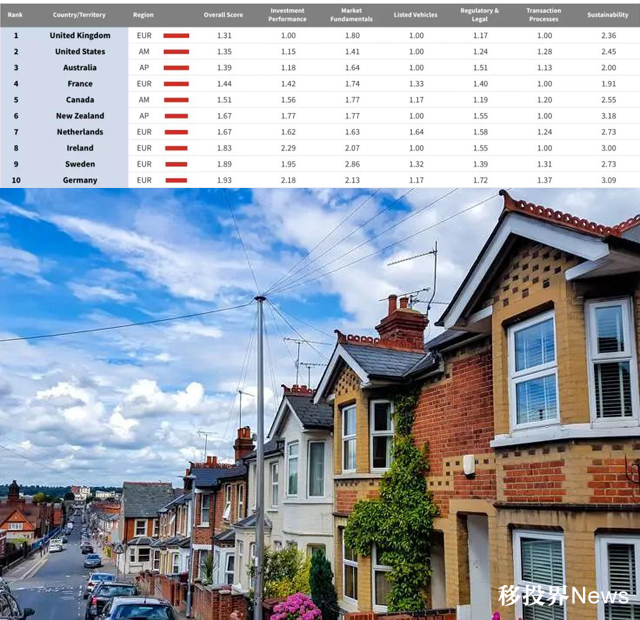The image size is (640, 620).
Task: Select the New Zealand country cell
Action: click(x=80, y=116)
